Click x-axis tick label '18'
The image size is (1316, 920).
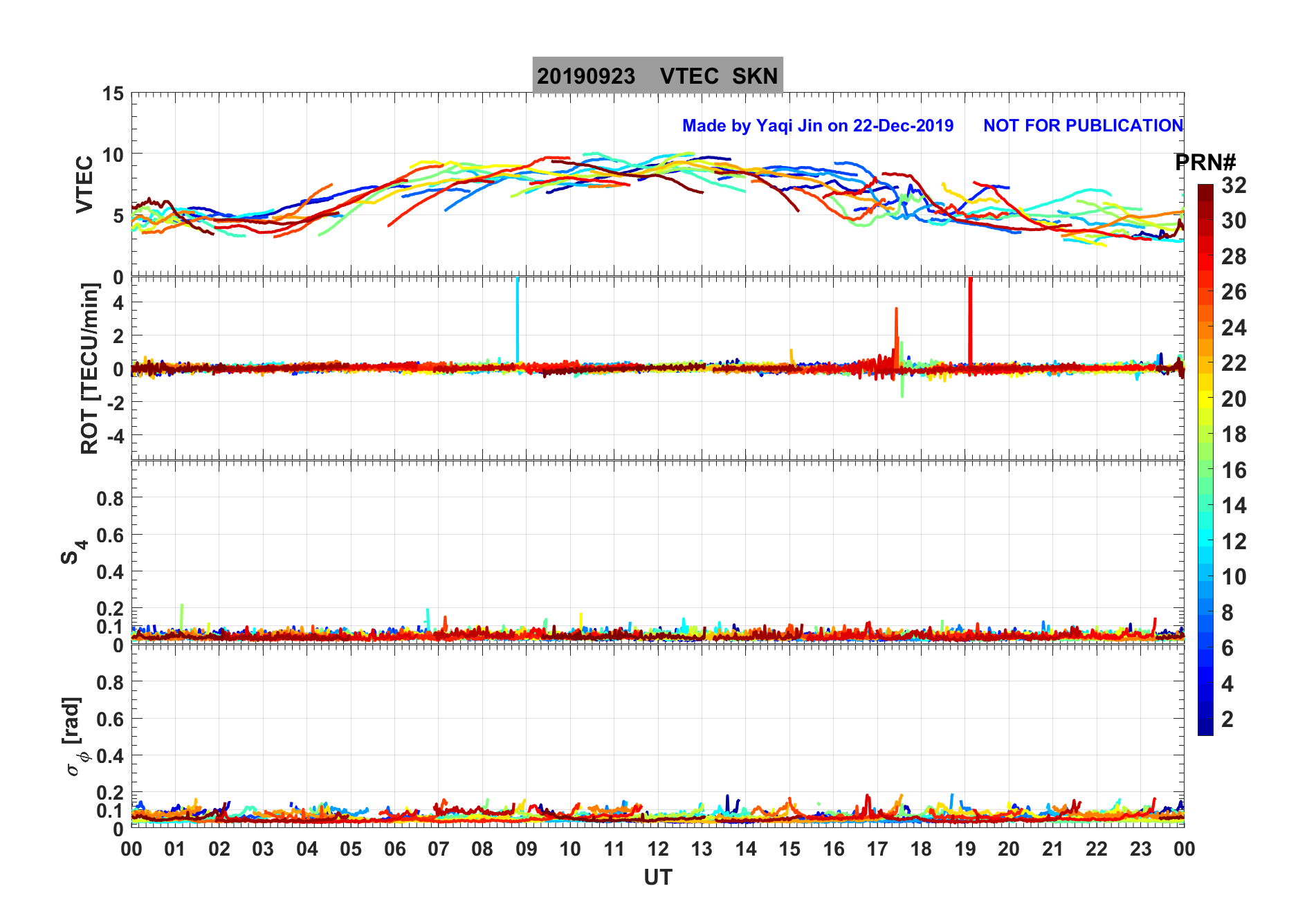921,849
